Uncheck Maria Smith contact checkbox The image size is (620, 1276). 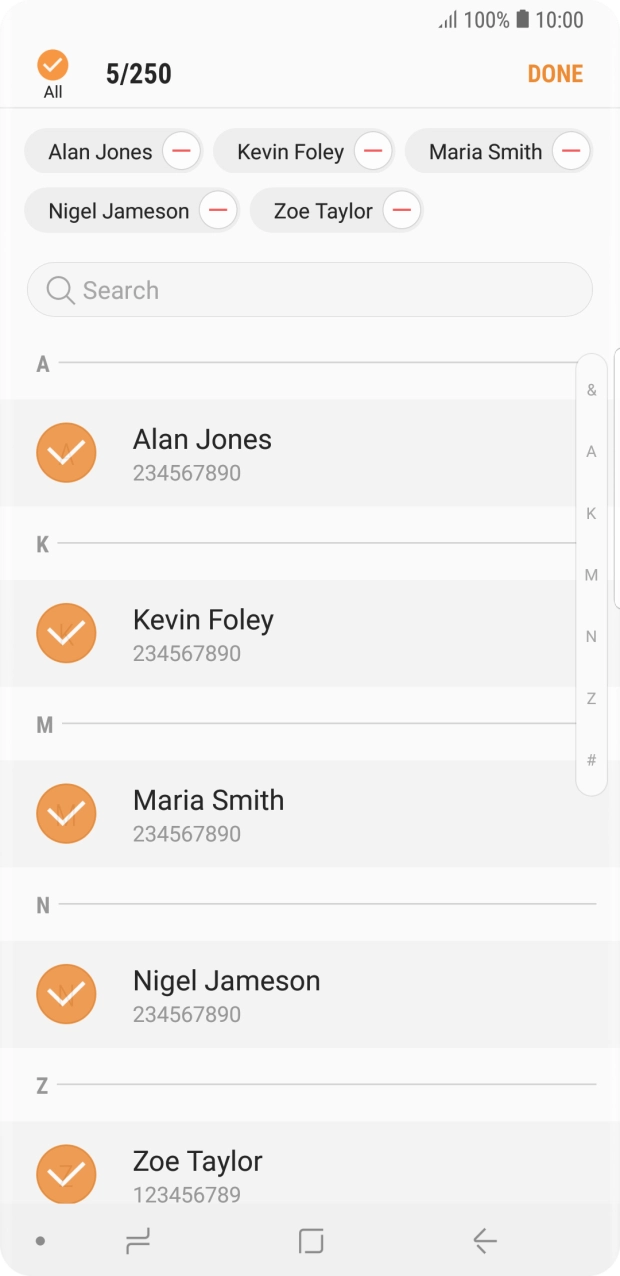(x=66, y=814)
